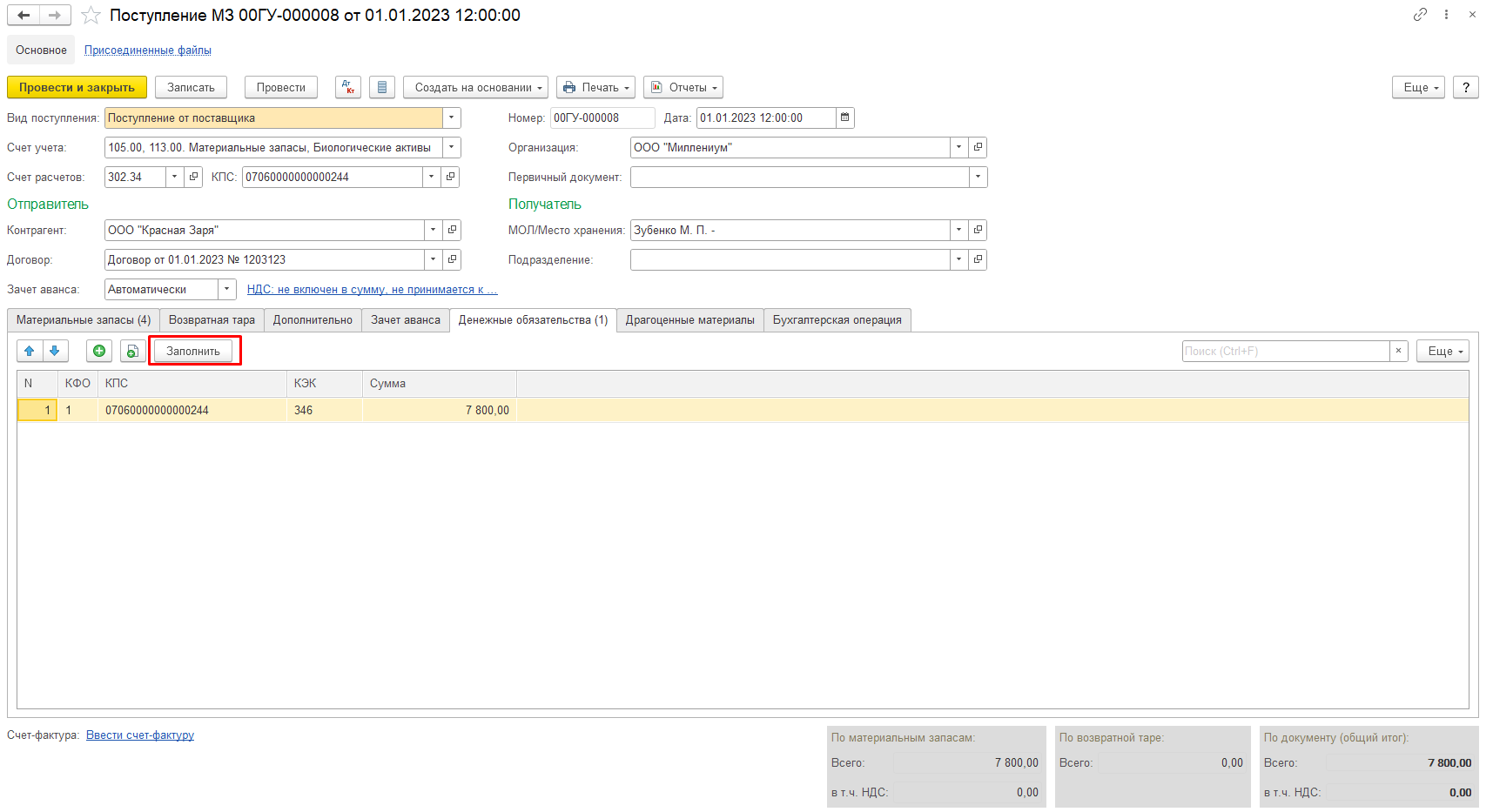Click Ввести счет-фактуру link
1493x812 pixels.
point(140,735)
